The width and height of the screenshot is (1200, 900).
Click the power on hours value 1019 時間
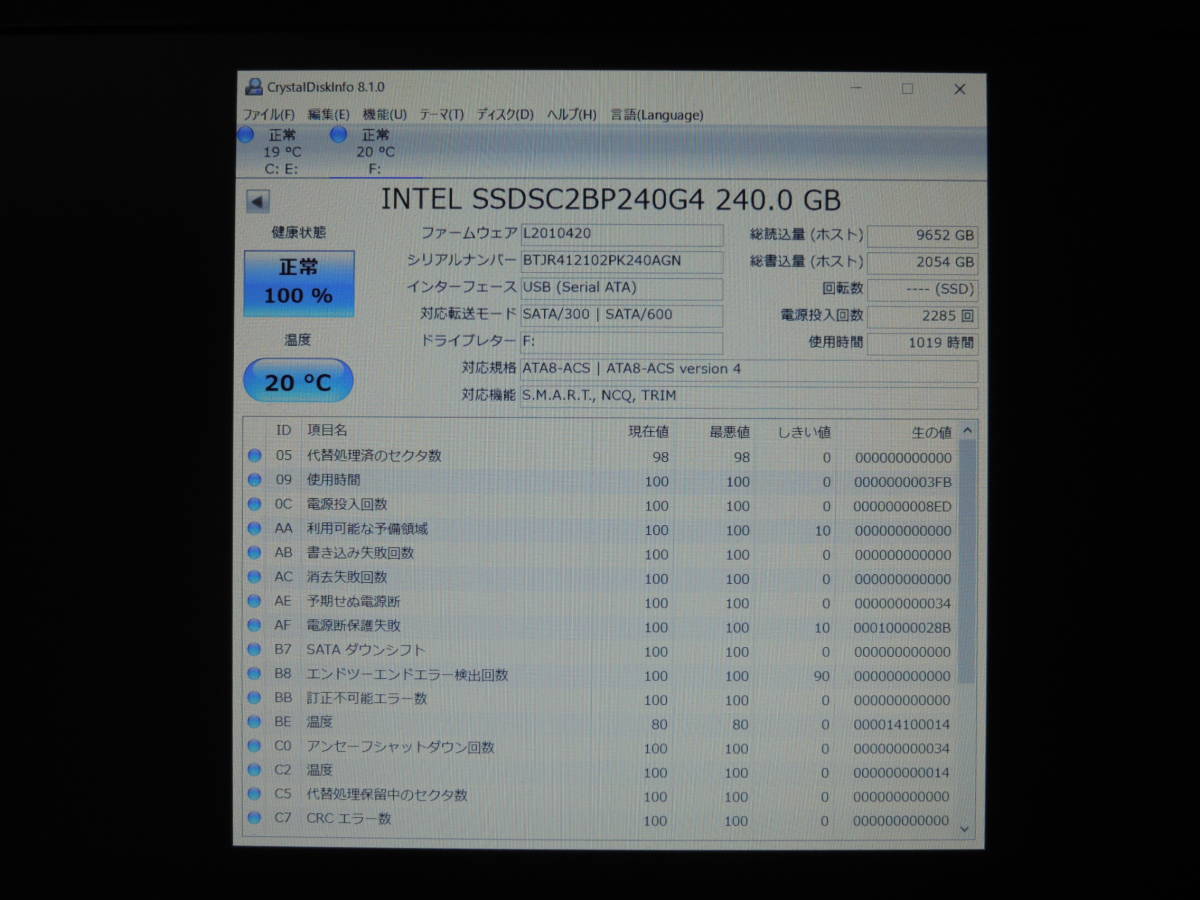click(x=922, y=344)
